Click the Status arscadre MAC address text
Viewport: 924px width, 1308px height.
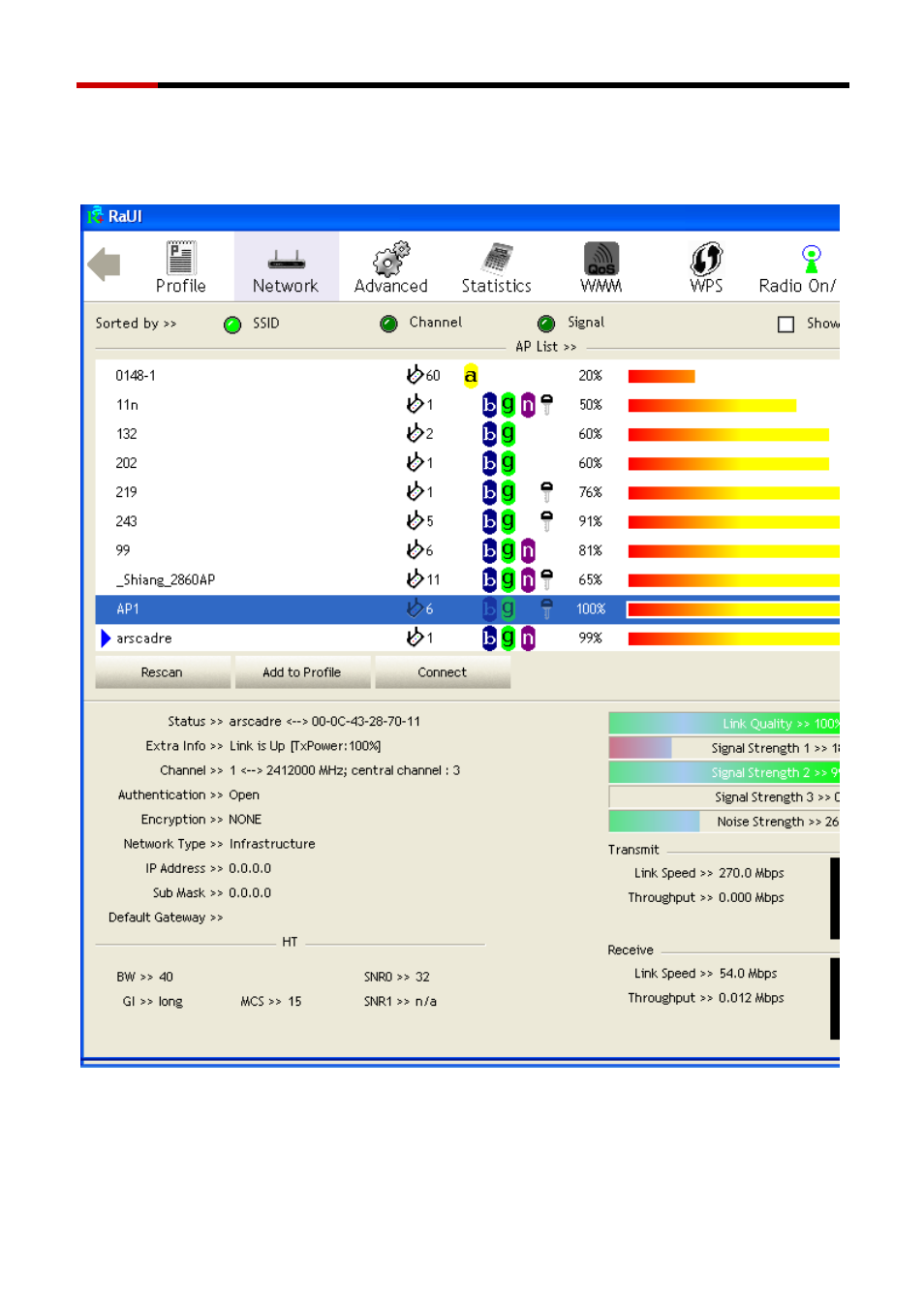[324, 722]
